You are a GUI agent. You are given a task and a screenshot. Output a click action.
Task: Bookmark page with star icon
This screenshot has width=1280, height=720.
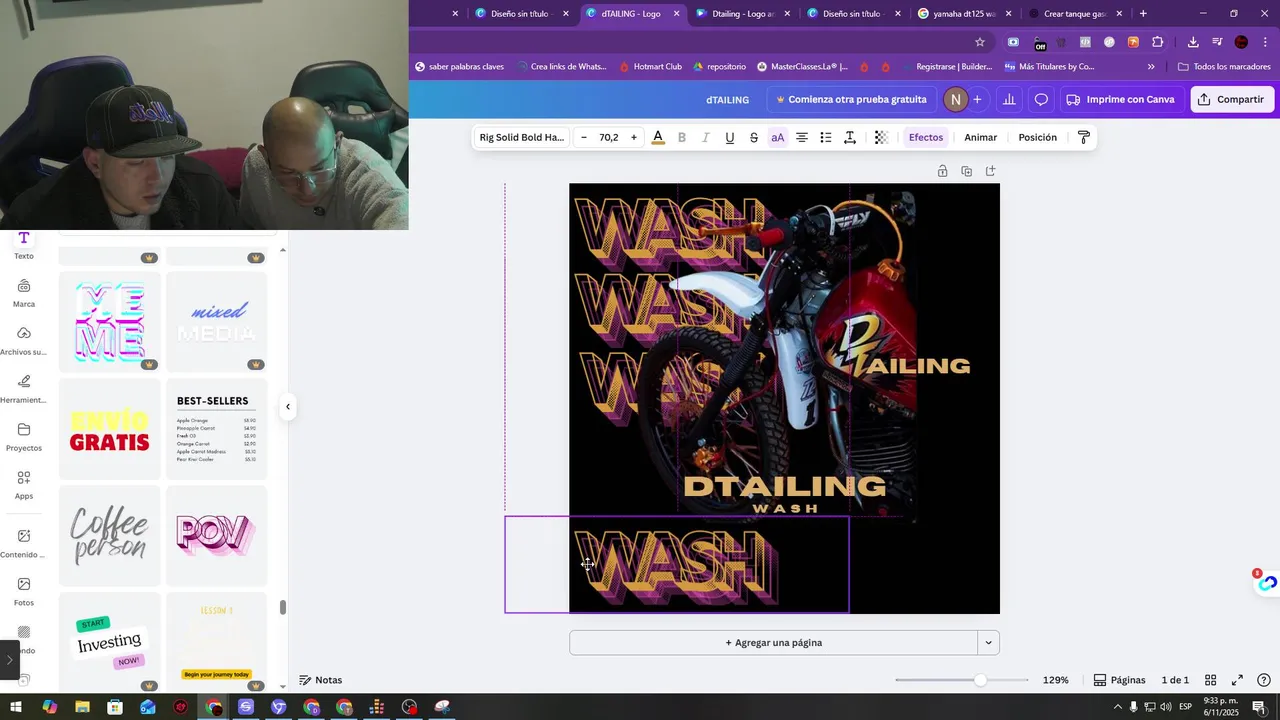(x=980, y=42)
